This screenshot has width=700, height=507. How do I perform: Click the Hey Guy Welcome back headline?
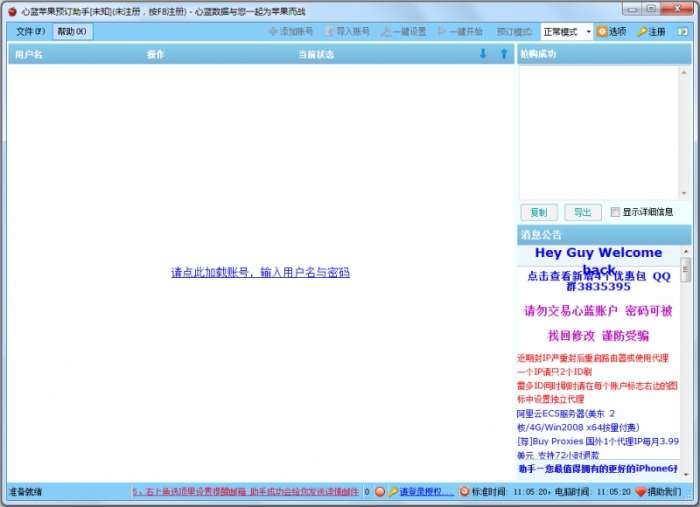[599, 261]
